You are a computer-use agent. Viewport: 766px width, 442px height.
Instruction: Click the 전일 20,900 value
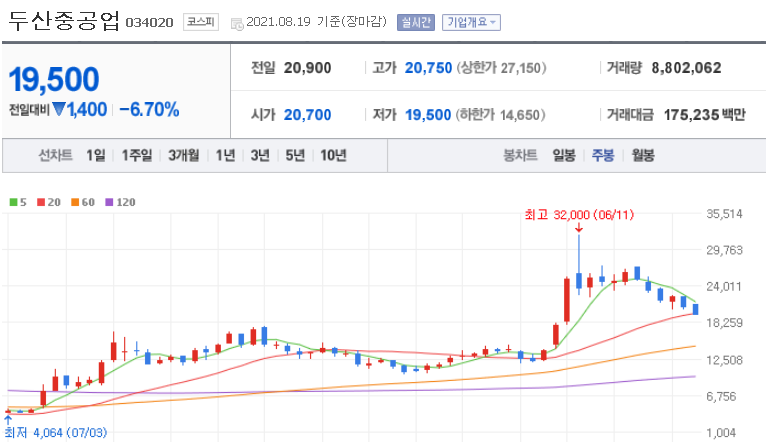point(307,68)
